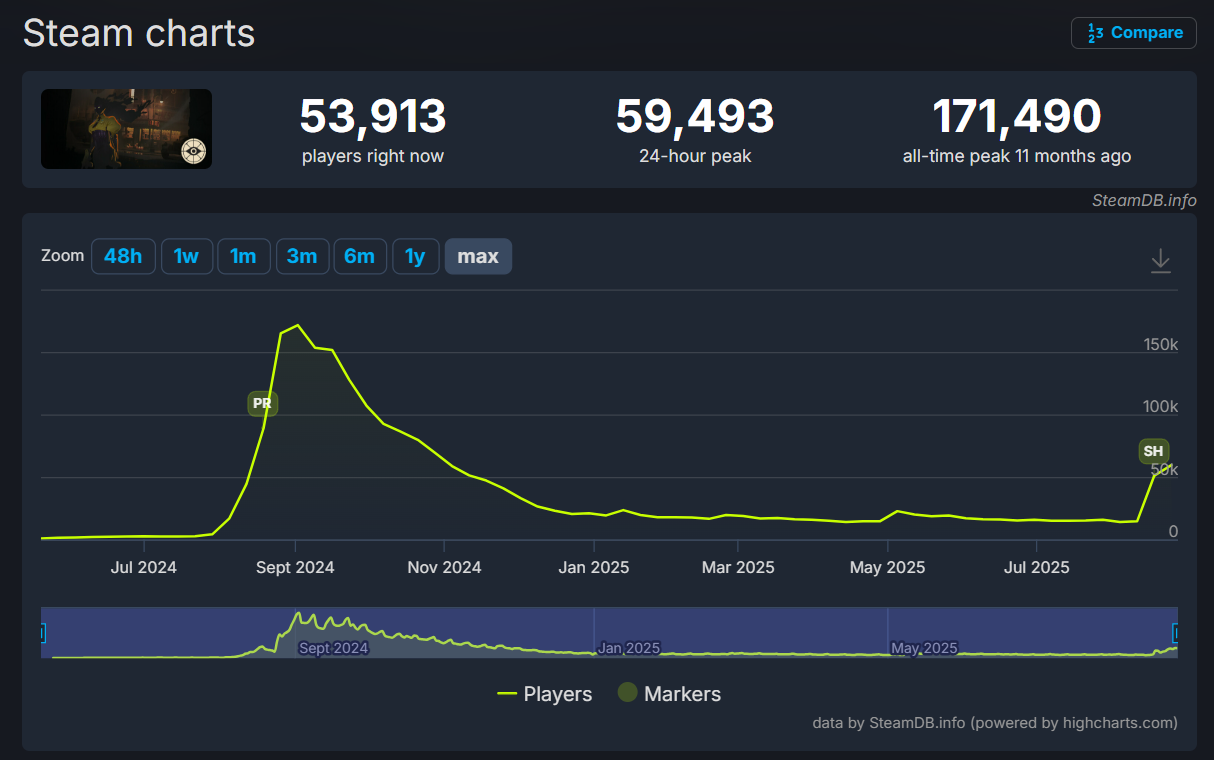This screenshot has height=760, width=1214.
Task: Set chart zoom to 48h
Action: coord(123,256)
